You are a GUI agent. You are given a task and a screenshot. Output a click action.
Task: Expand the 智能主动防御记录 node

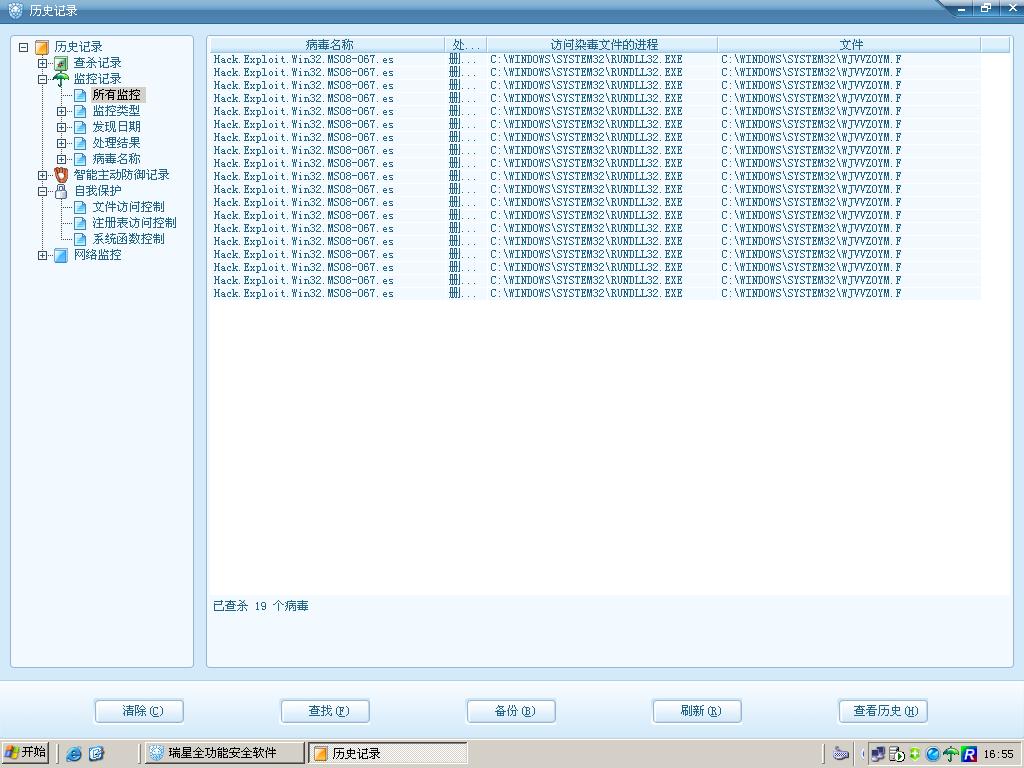click(x=42, y=175)
